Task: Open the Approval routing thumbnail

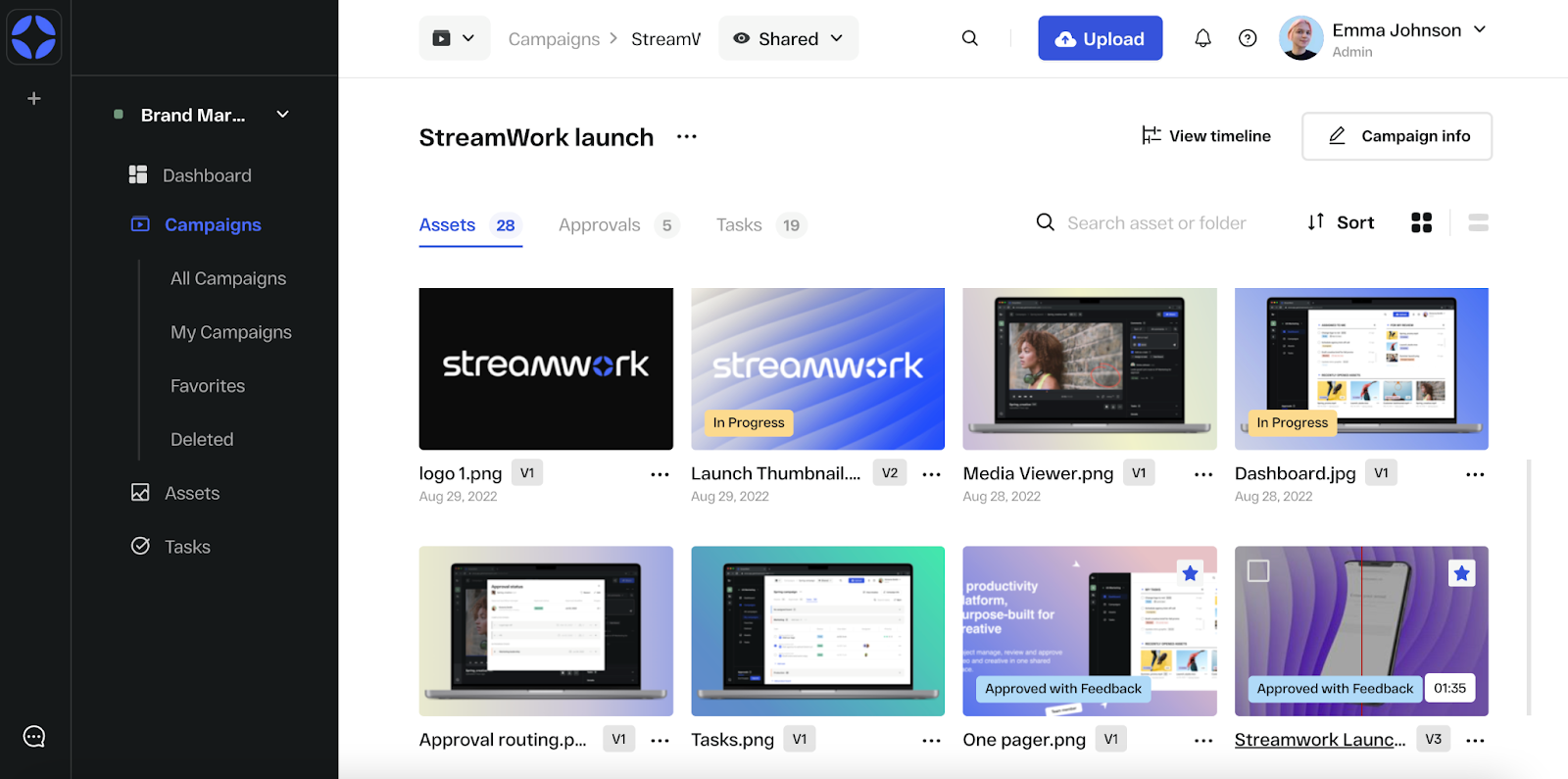Action: point(546,631)
